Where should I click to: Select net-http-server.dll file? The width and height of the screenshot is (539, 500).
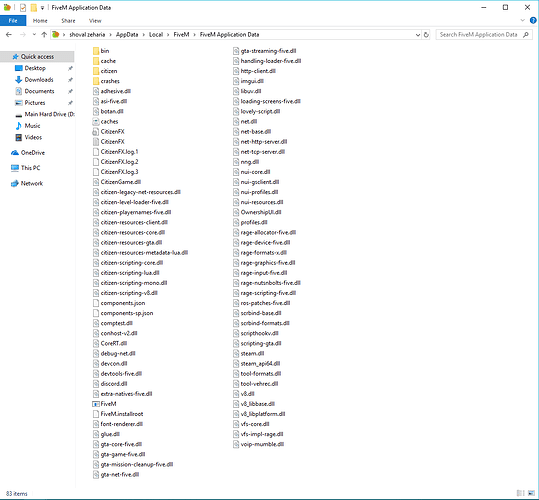click(260, 142)
